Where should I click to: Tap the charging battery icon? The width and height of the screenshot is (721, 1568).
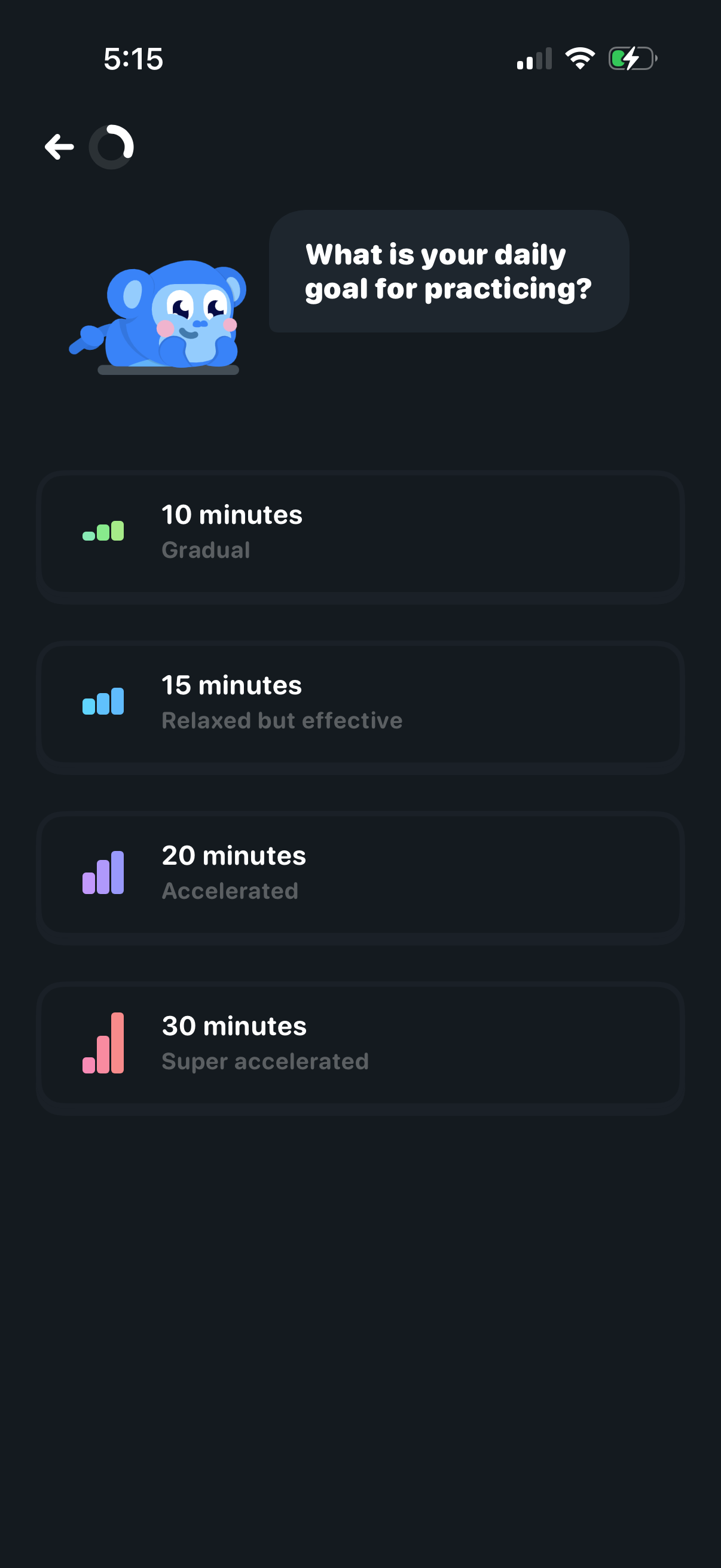click(x=631, y=57)
